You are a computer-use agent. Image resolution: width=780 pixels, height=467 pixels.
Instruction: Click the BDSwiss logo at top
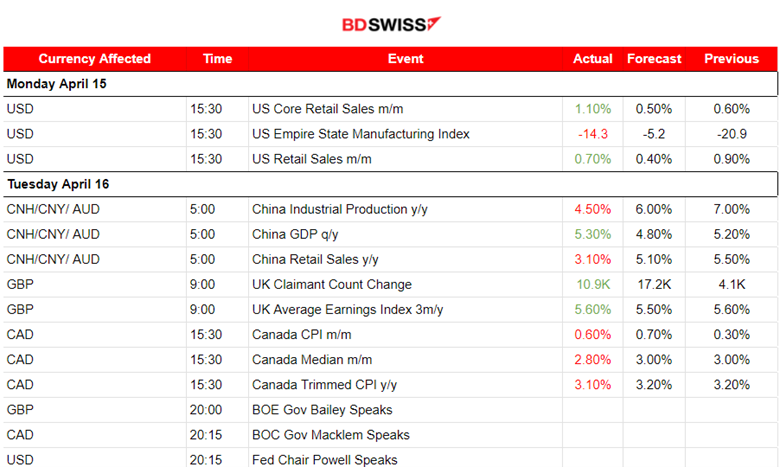(391, 24)
